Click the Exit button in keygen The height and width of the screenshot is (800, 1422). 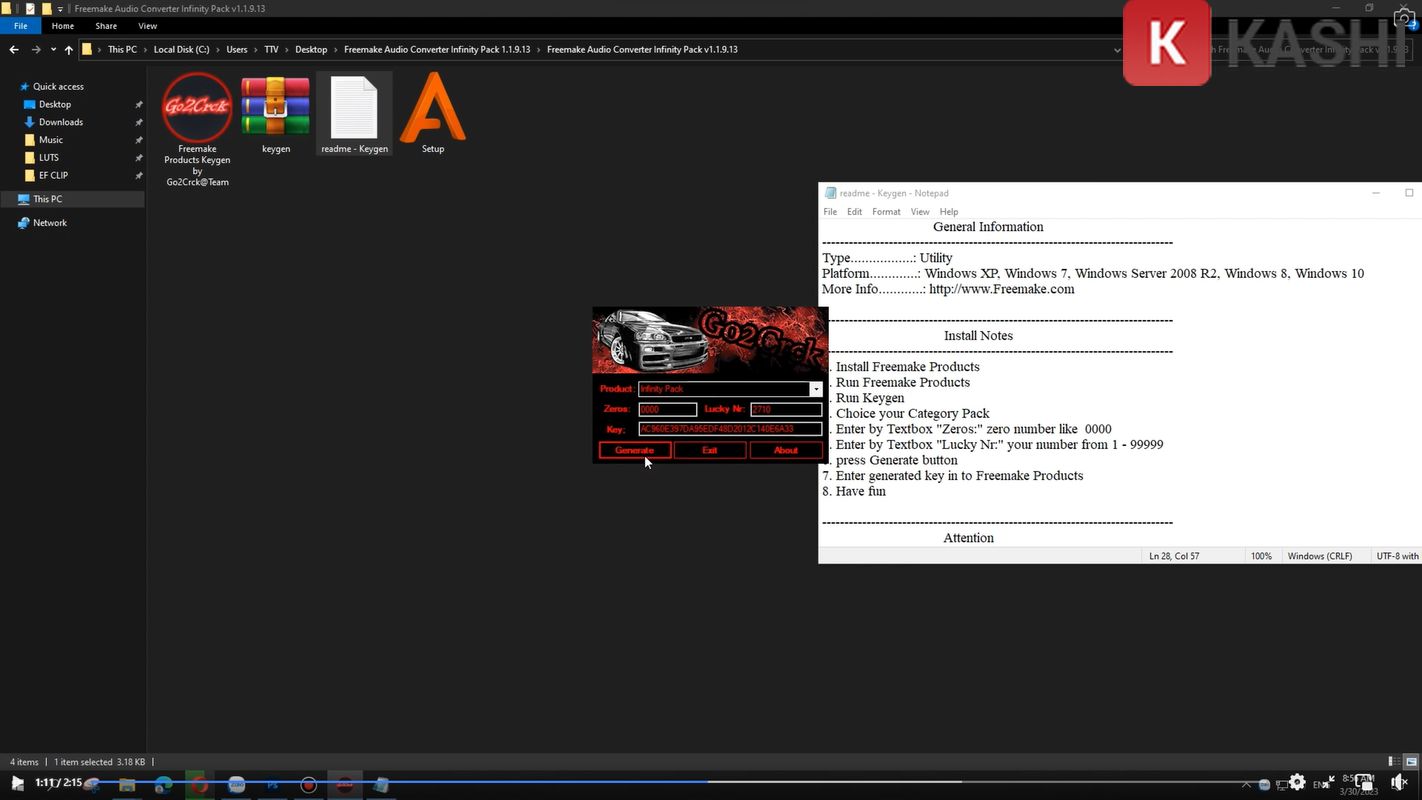[710, 450]
